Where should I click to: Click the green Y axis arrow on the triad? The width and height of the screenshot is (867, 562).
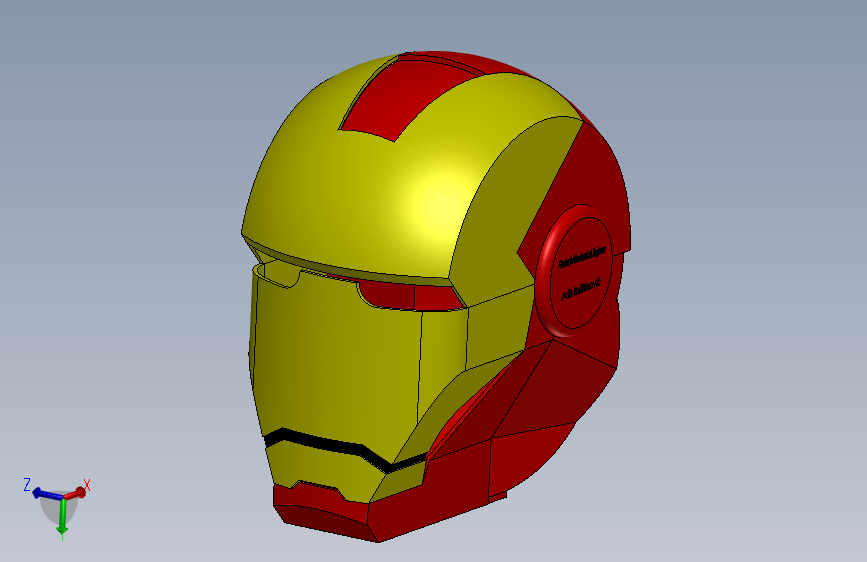(62, 516)
